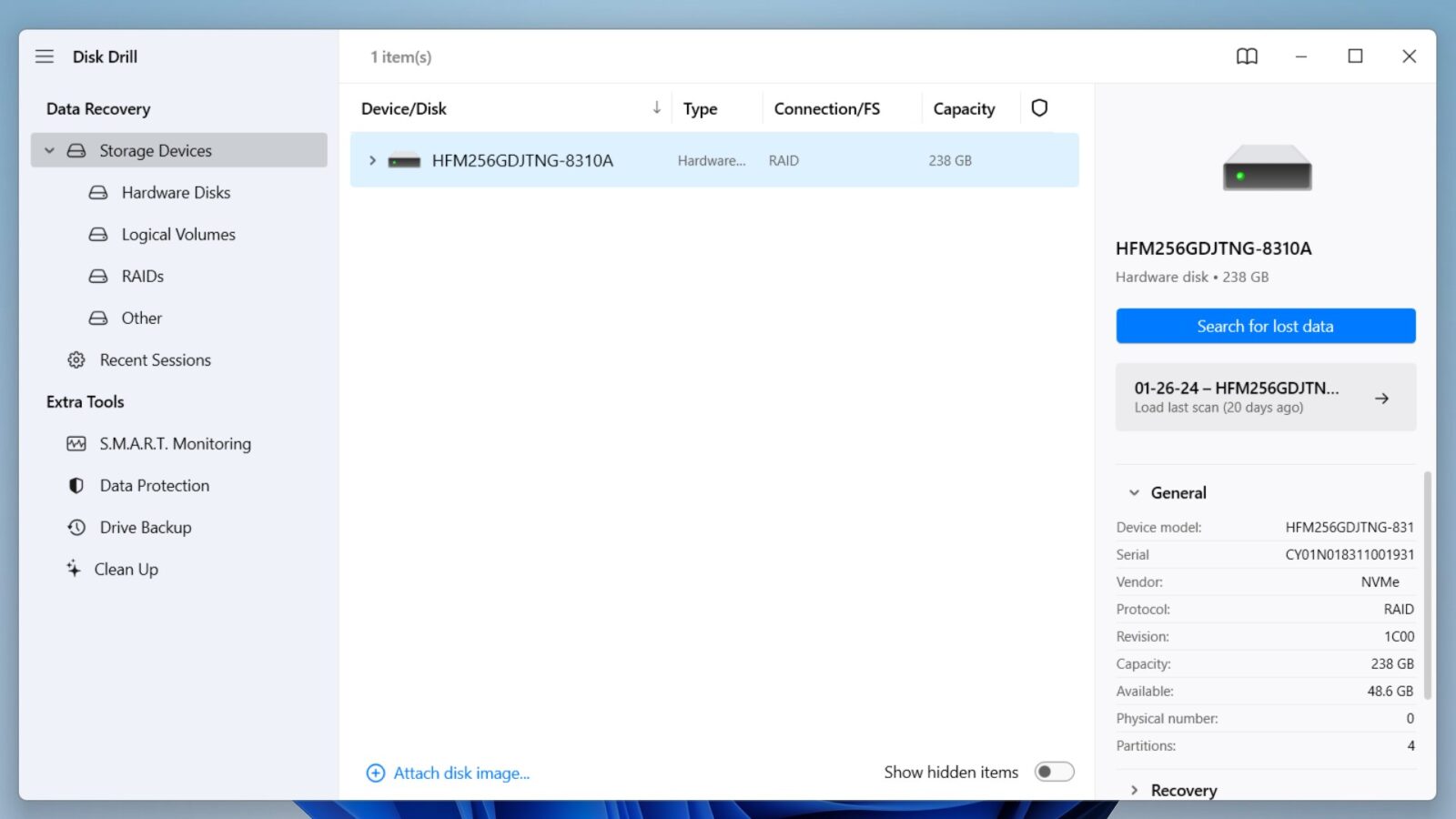Click Search for lost data button
Screen dimensions: 1456x819
[1265, 326]
